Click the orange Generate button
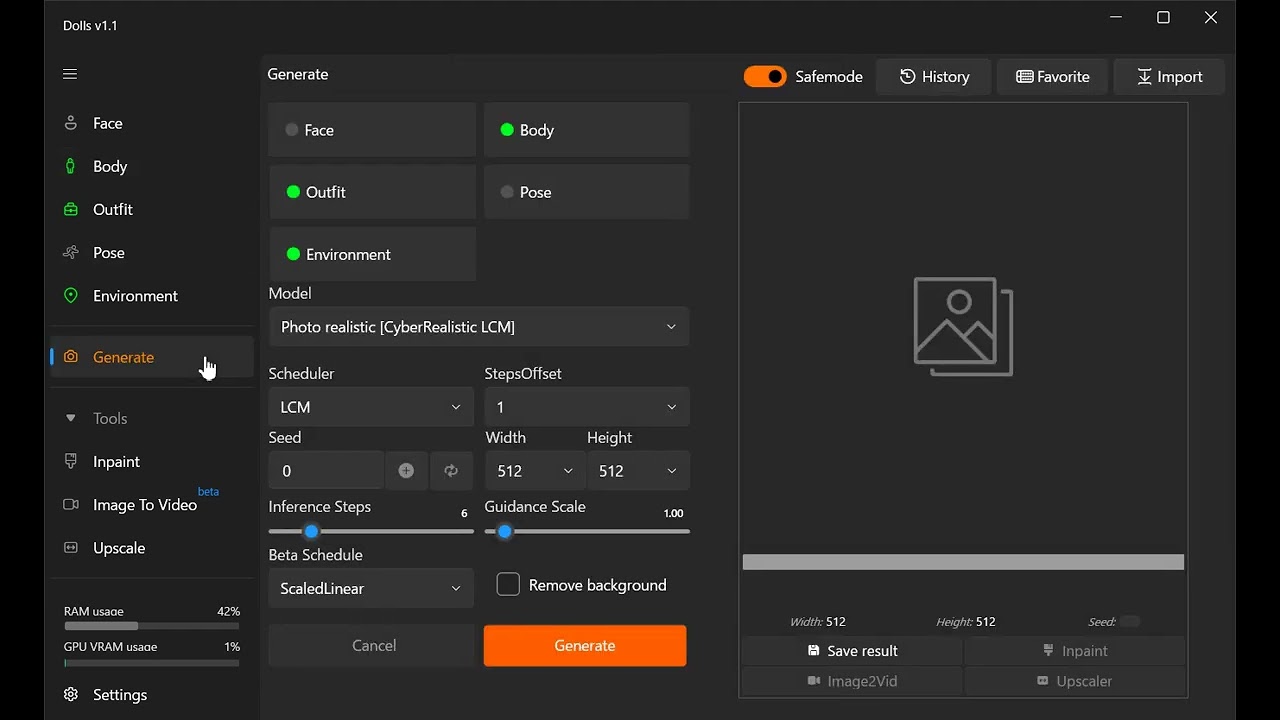Screen dimensions: 1280x720 pos(585,645)
